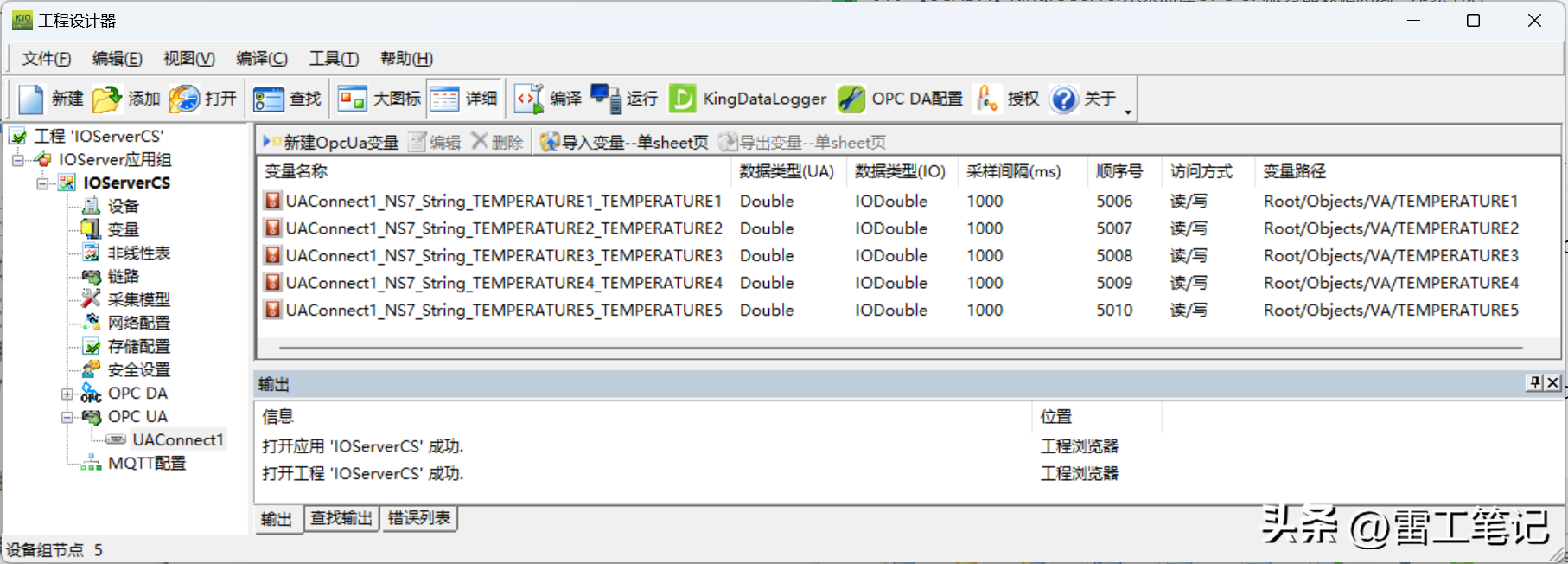The width and height of the screenshot is (1568, 564).
Task: Switch to the 错误列表 tab
Action: pyautogui.click(x=419, y=518)
